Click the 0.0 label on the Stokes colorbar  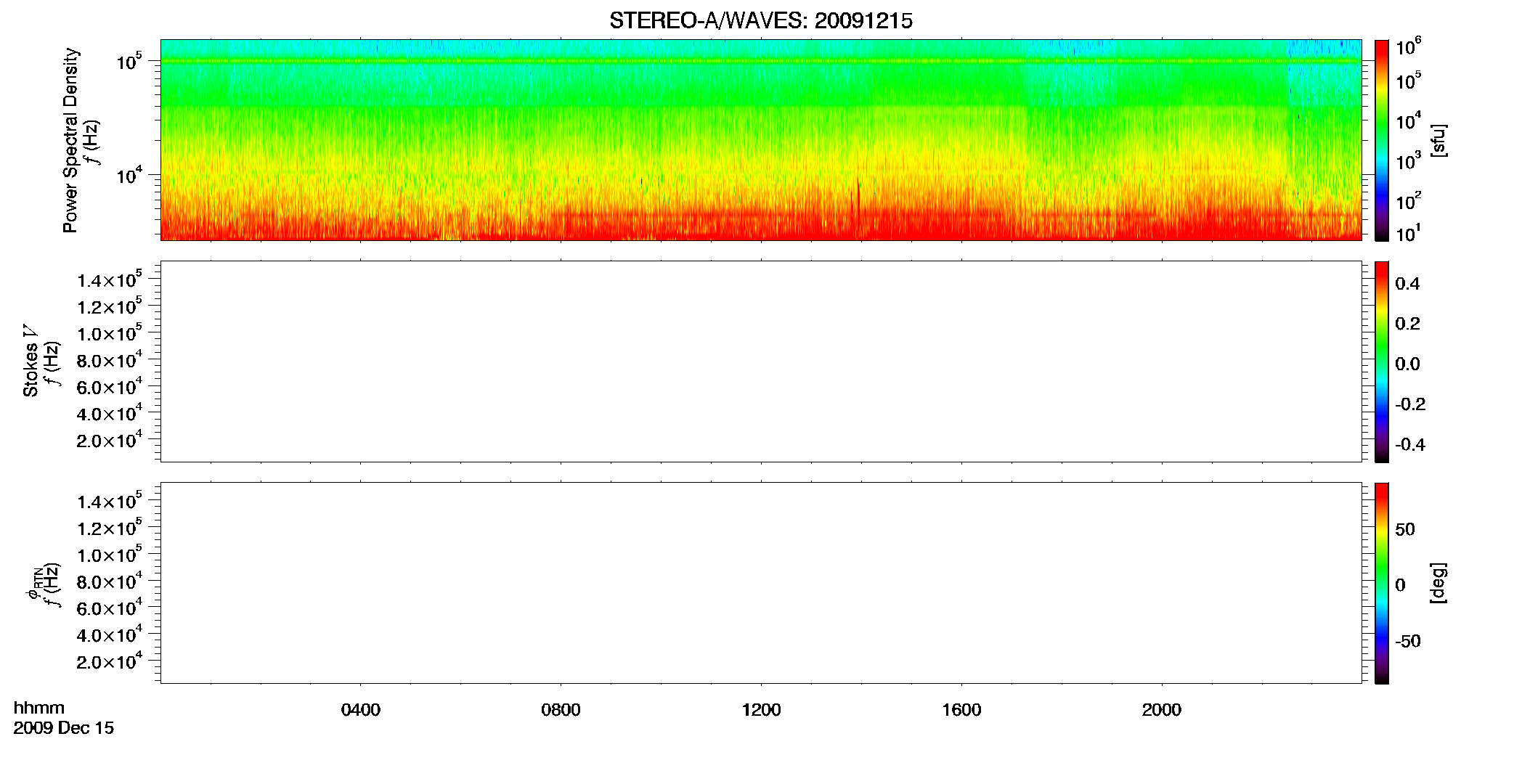1407,364
